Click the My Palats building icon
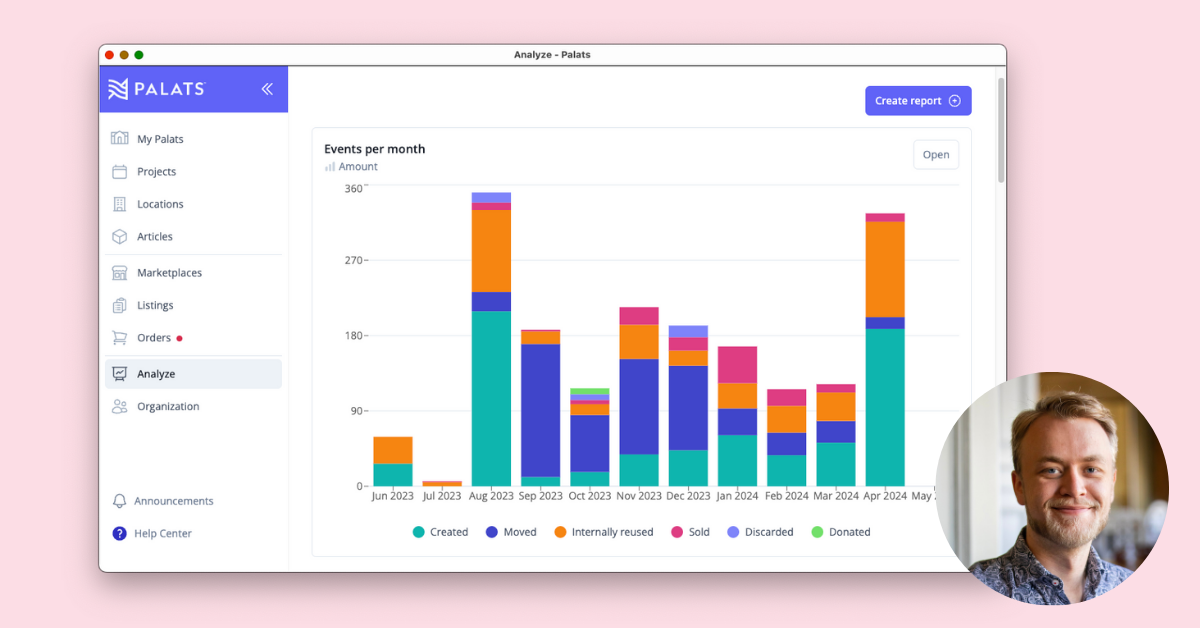Screen dimensions: 1200x628 [x=120, y=139]
